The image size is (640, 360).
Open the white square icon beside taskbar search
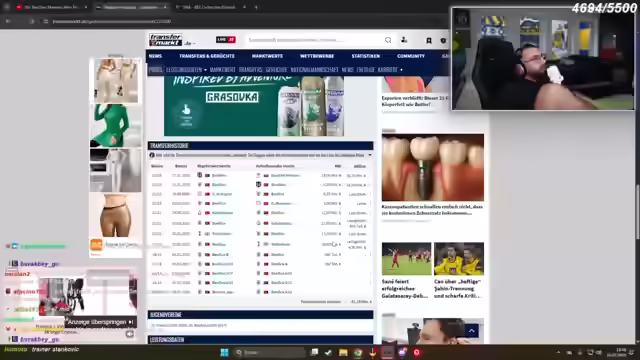click(x=314, y=352)
